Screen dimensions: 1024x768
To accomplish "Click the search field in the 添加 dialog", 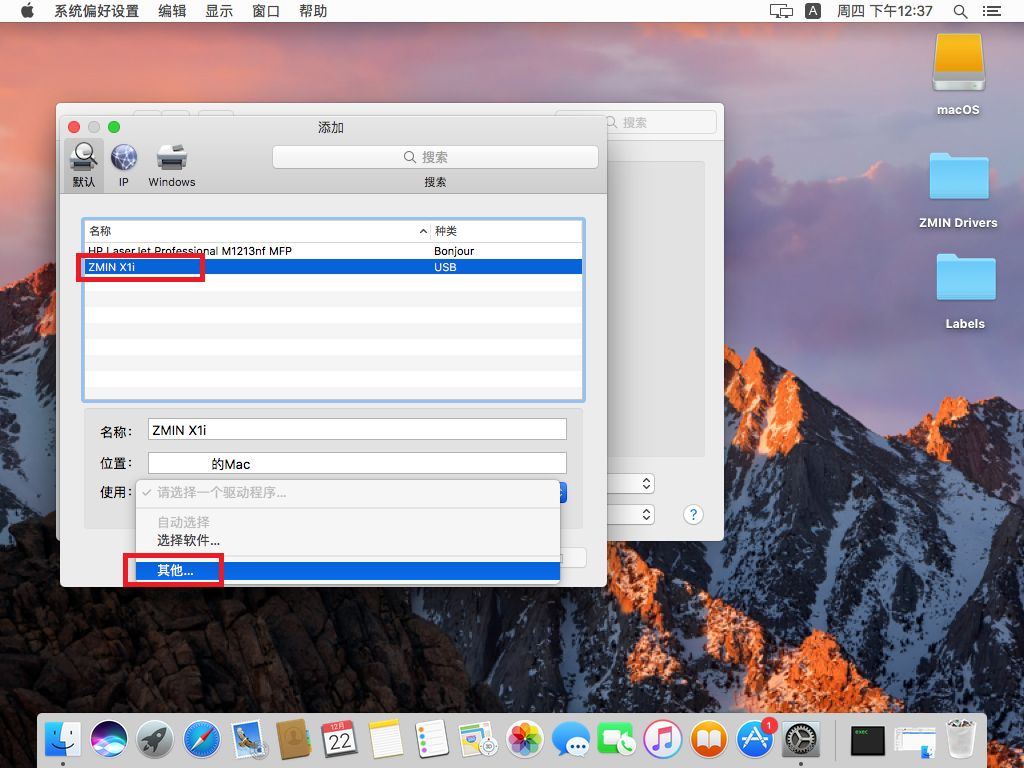I will [x=435, y=157].
